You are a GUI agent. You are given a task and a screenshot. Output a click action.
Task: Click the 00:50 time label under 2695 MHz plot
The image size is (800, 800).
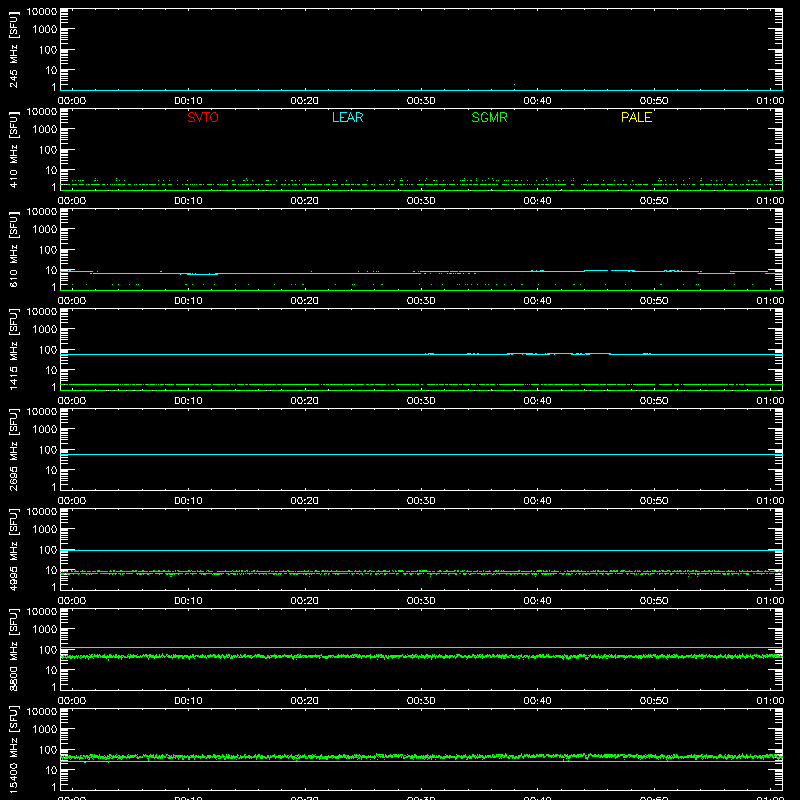(x=654, y=501)
